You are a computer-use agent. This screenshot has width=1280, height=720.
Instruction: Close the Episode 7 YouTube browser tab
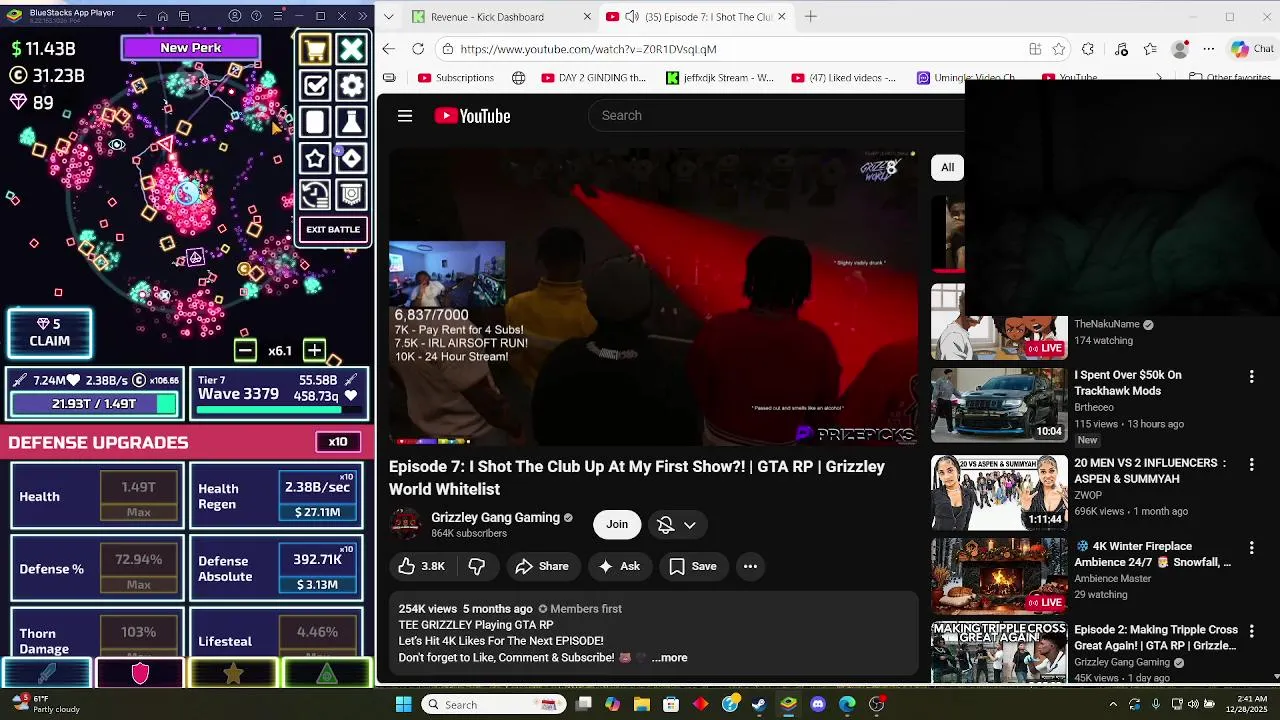tap(782, 17)
